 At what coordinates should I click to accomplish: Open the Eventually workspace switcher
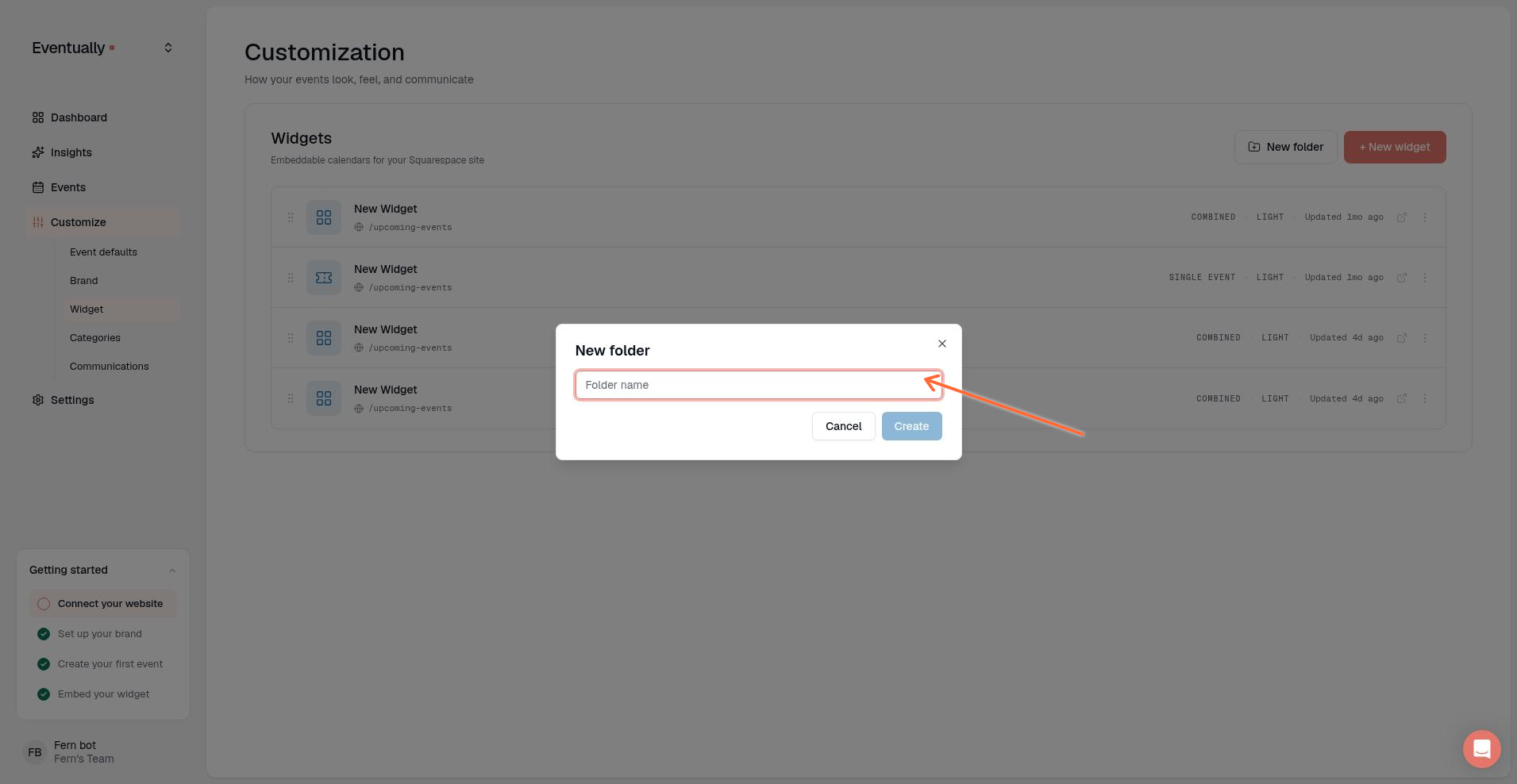coord(168,48)
